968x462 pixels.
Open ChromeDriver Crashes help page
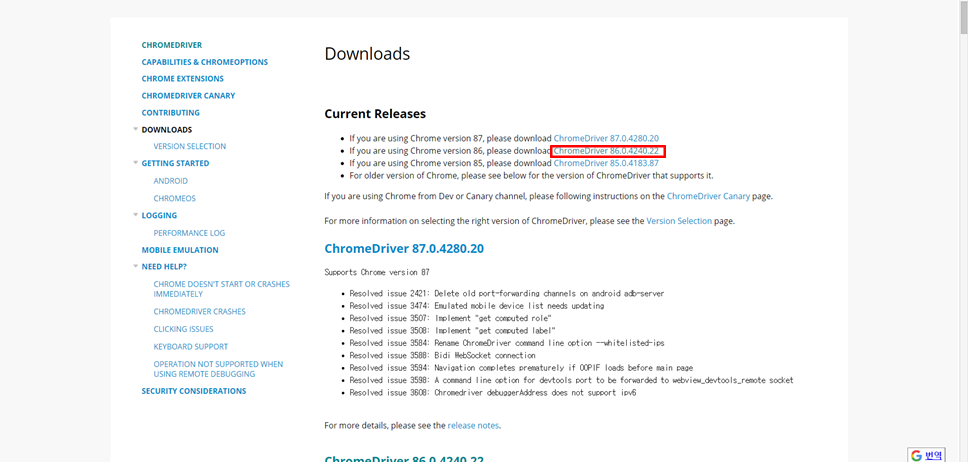pyautogui.click(x=199, y=311)
